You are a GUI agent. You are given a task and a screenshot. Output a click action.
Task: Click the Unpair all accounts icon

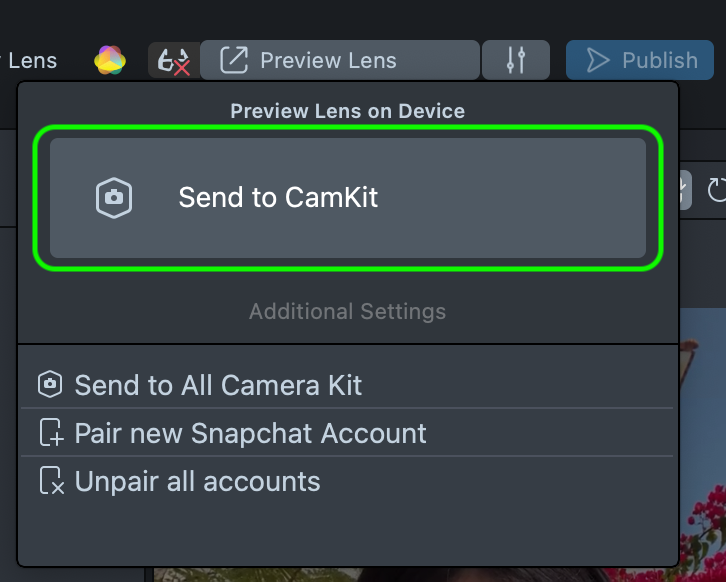point(50,481)
